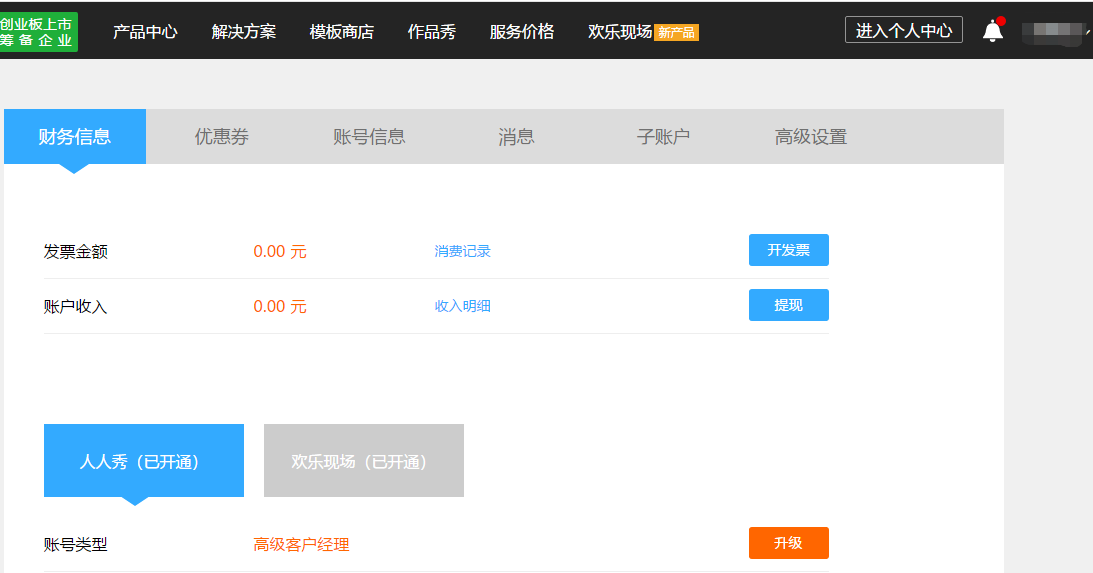
Task: Click 账户收入 value 0.00 元
Action: tap(280, 307)
